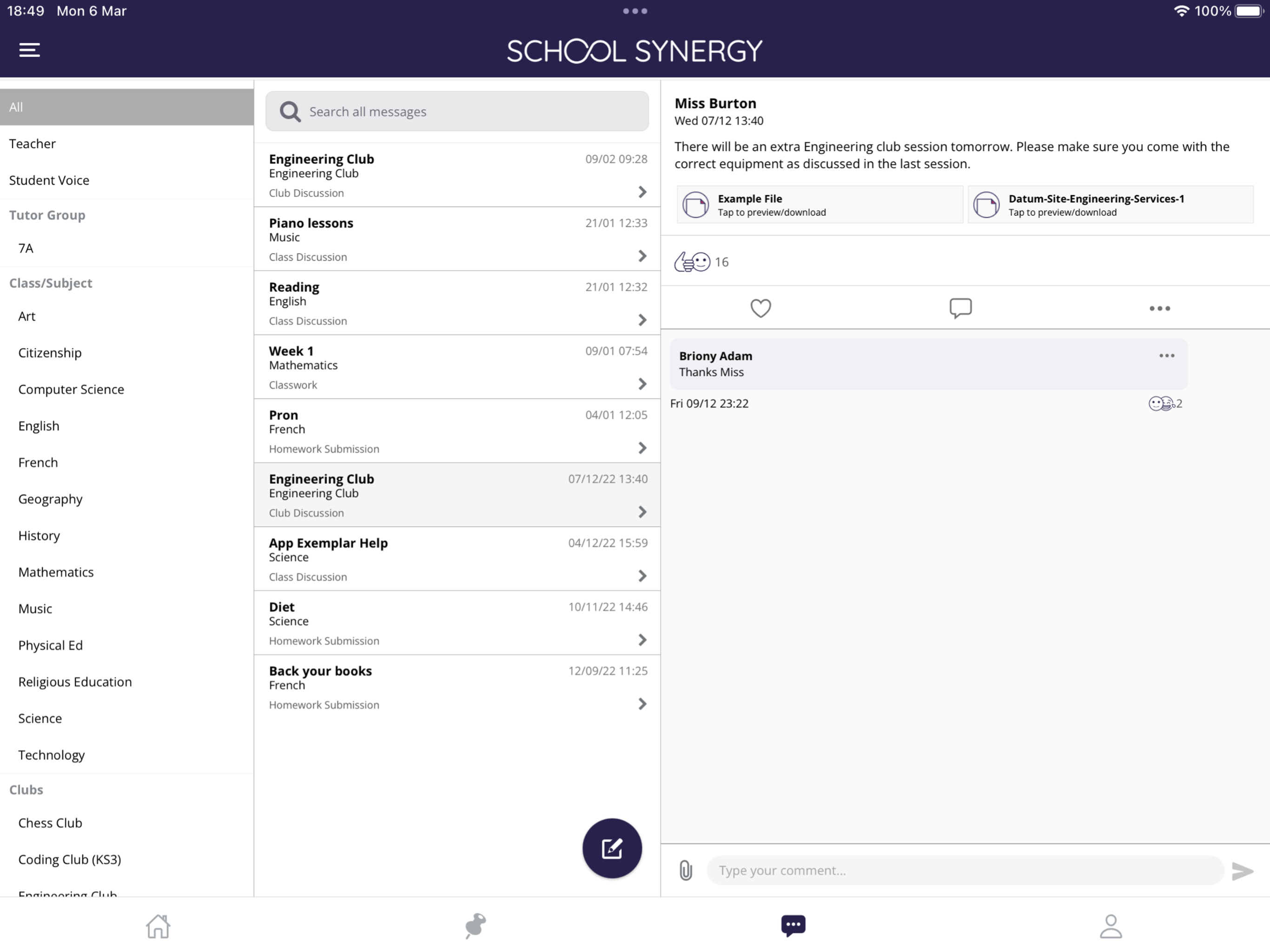This screenshot has height=952, width=1270.
Task: Open chevron on App Exemplar Help message
Action: (x=642, y=576)
